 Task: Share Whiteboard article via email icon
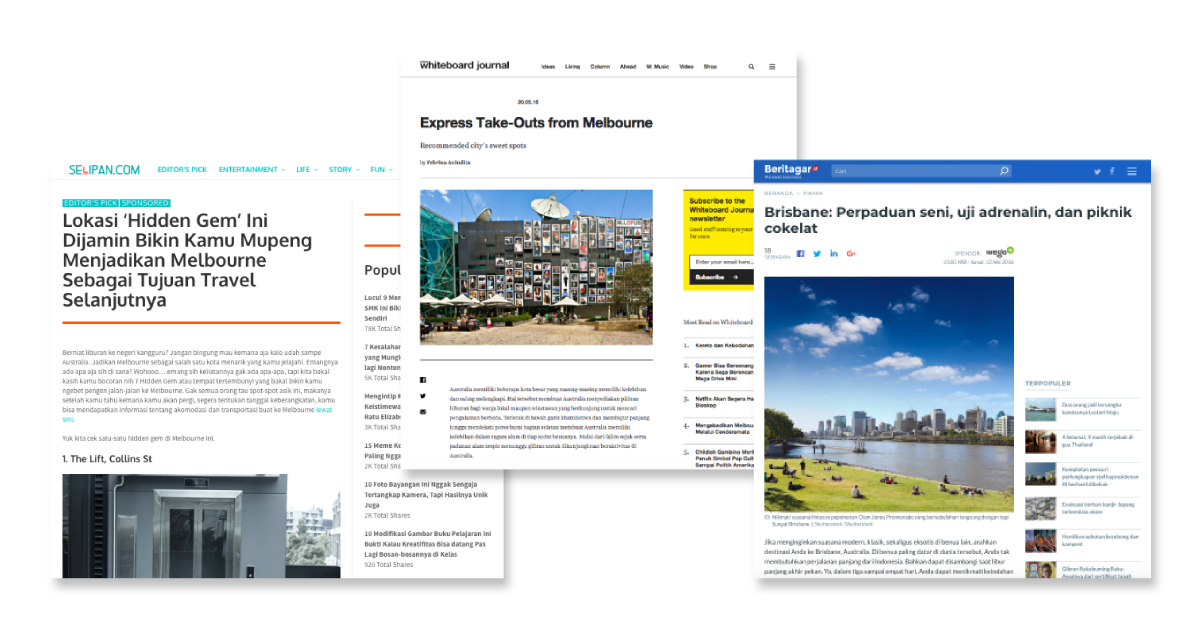tap(423, 412)
